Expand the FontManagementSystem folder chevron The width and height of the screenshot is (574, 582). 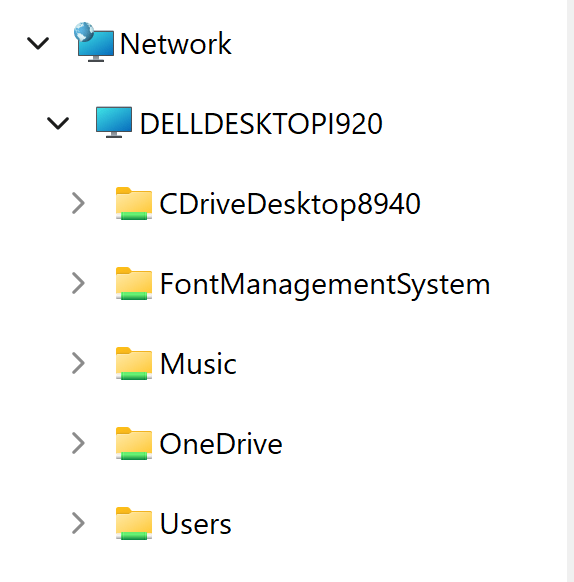pos(78,283)
